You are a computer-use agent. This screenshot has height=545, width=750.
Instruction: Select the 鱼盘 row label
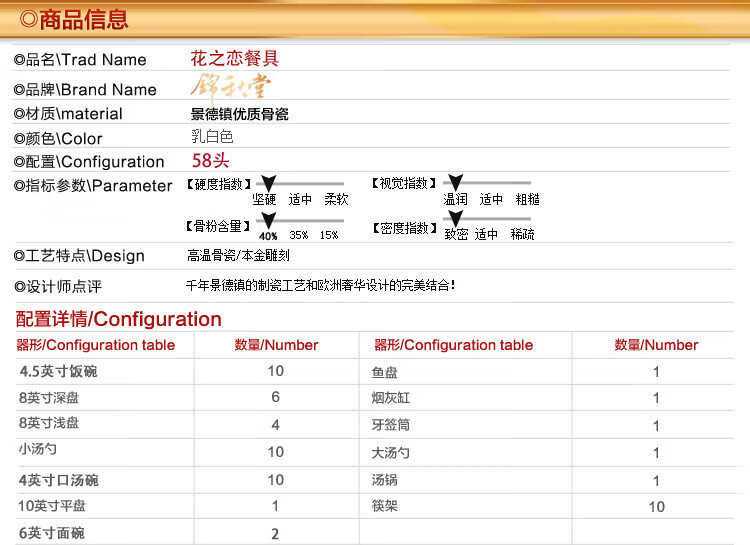[x=385, y=372]
